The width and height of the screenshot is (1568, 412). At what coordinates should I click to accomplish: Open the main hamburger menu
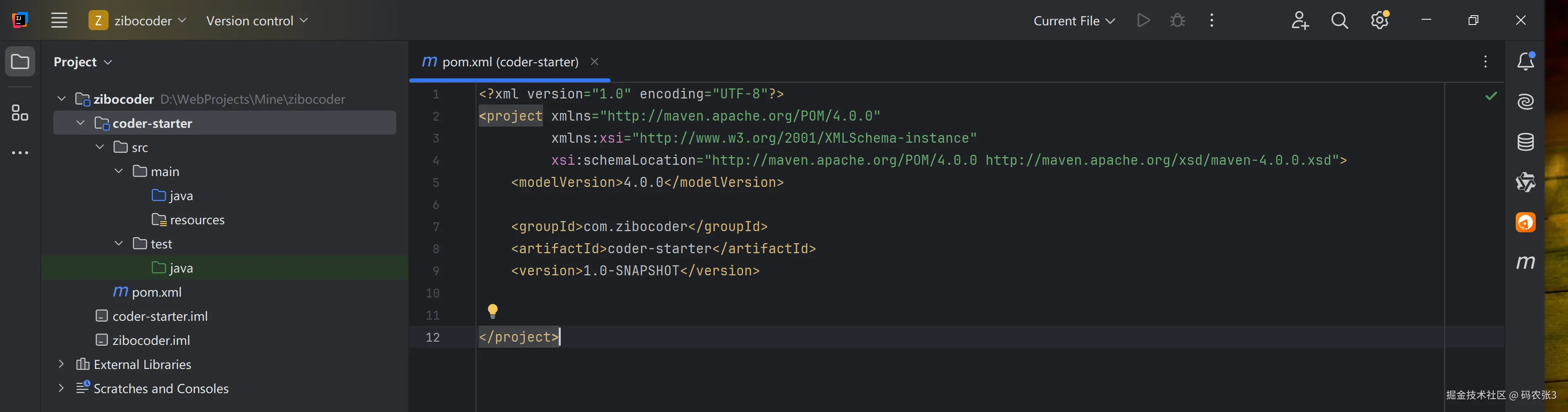[59, 20]
